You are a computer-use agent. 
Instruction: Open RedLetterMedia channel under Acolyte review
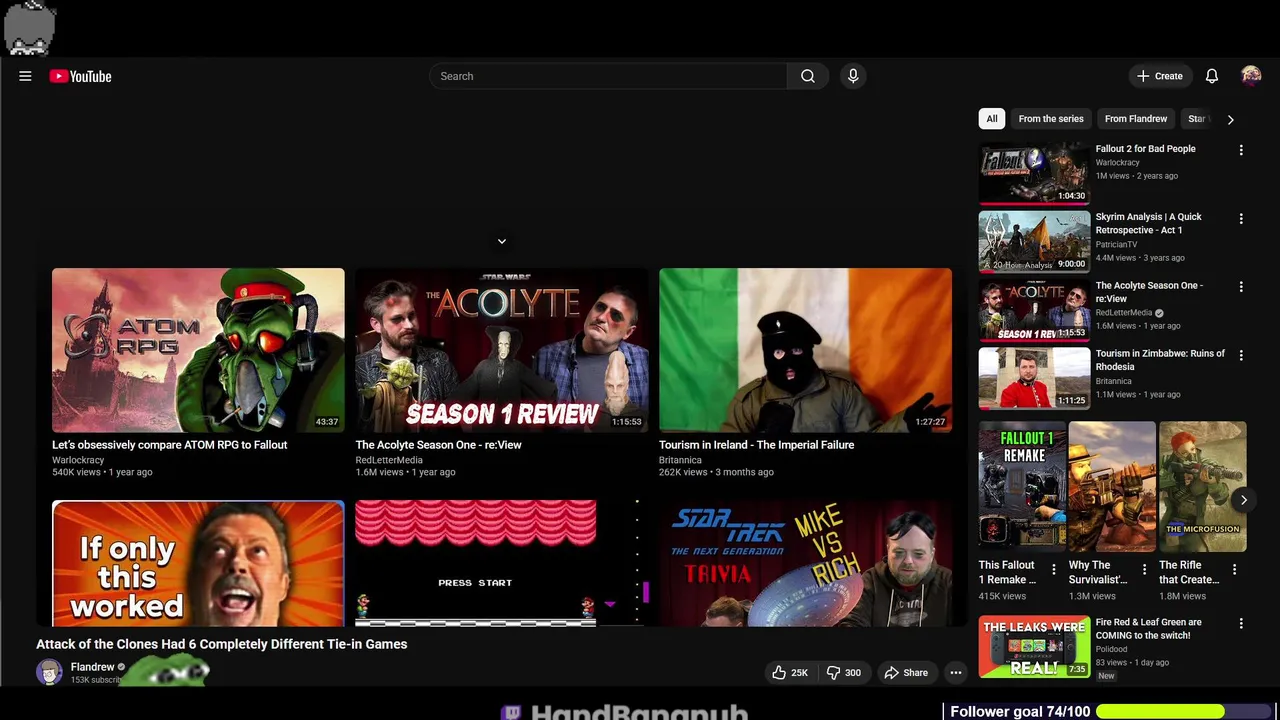[x=389, y=460]
